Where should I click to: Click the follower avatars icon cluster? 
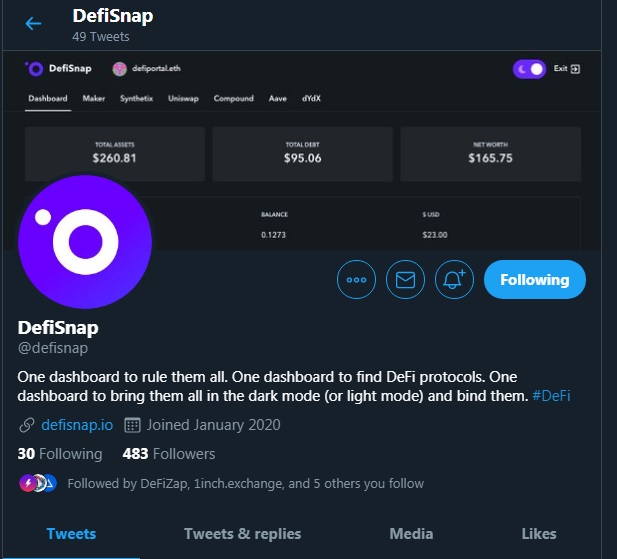pyautogui.click(x=38, y=483)
